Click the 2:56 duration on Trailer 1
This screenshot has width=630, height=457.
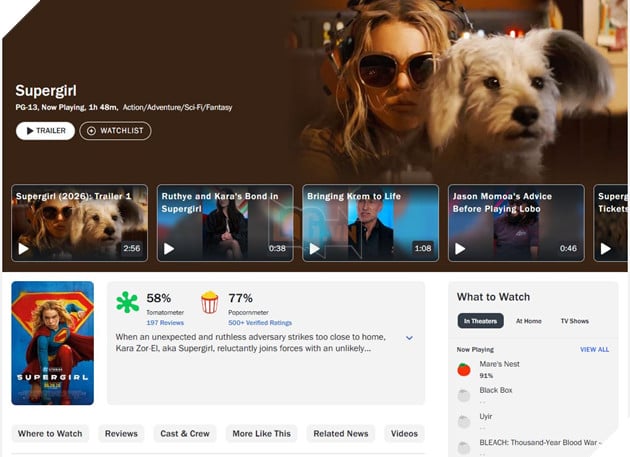click(132, 248)
